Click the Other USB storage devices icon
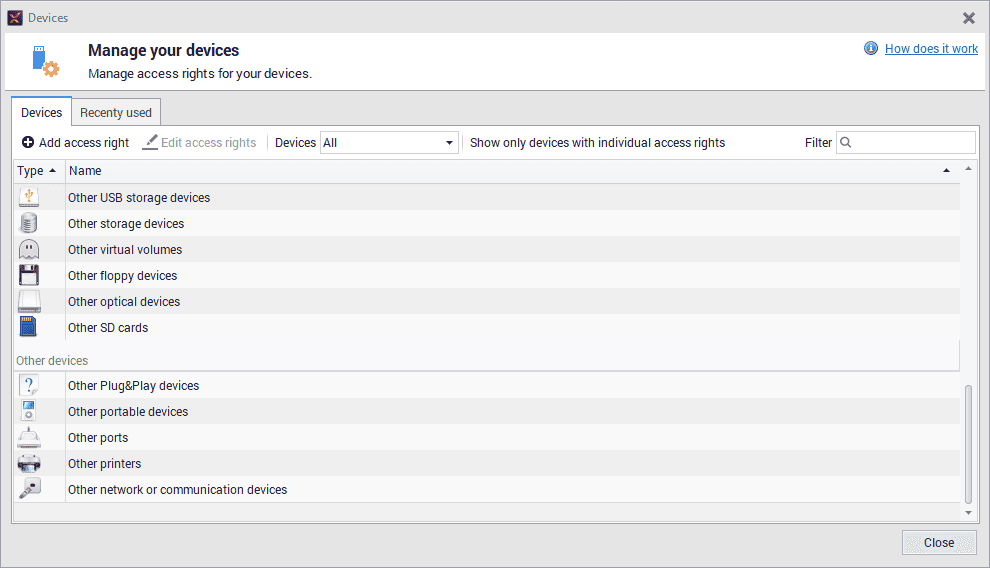 click(29, 198)
